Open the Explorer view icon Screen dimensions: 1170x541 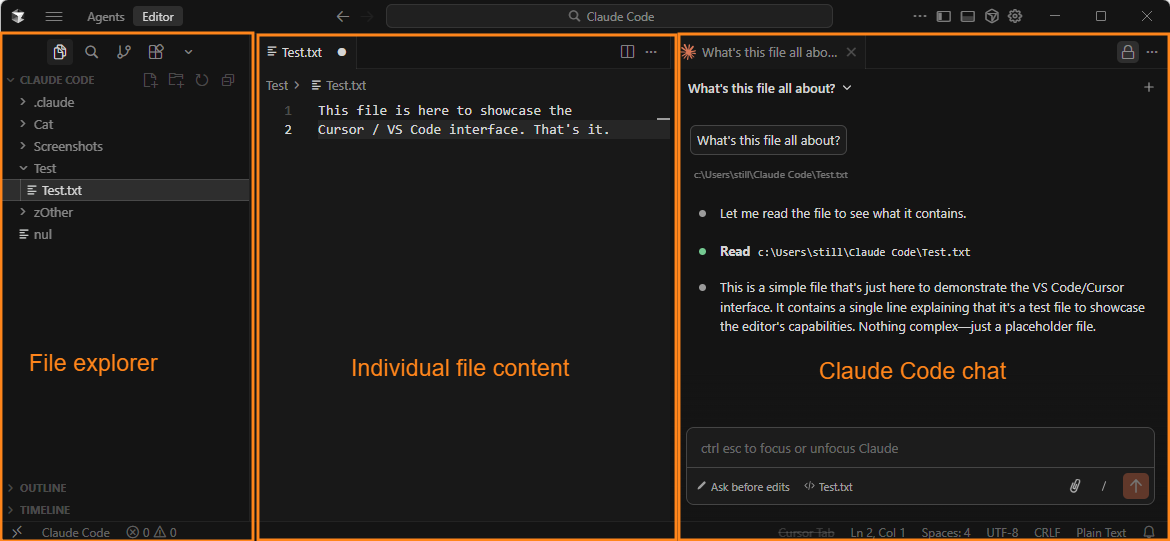pos(60,52)
